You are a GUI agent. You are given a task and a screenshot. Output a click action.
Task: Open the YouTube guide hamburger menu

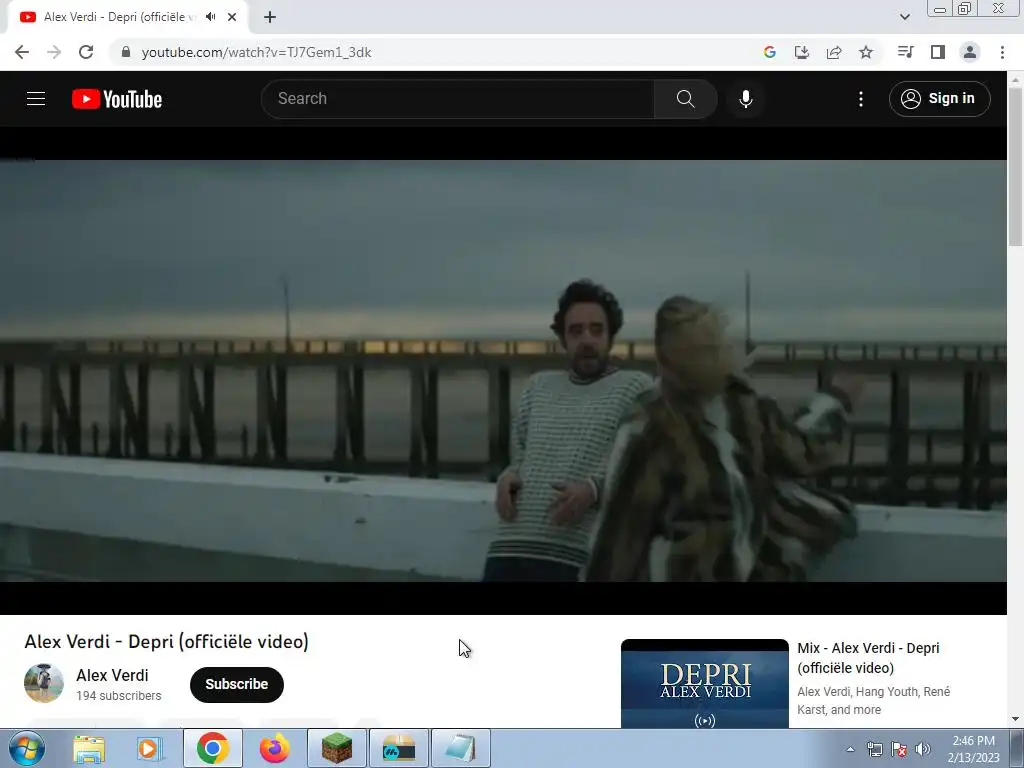point(36,99)
